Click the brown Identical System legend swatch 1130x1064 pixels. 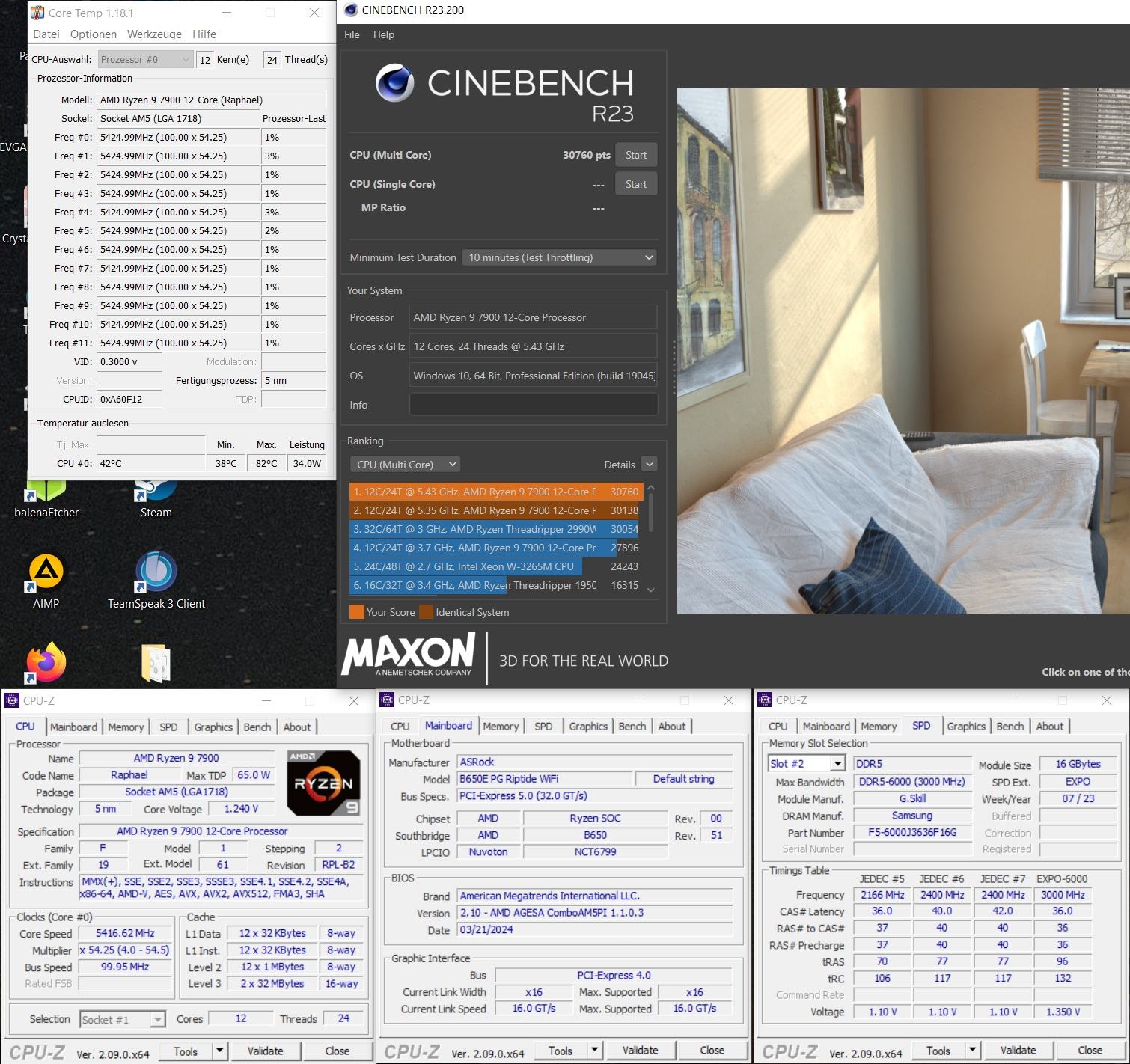(x=427, y=612)
